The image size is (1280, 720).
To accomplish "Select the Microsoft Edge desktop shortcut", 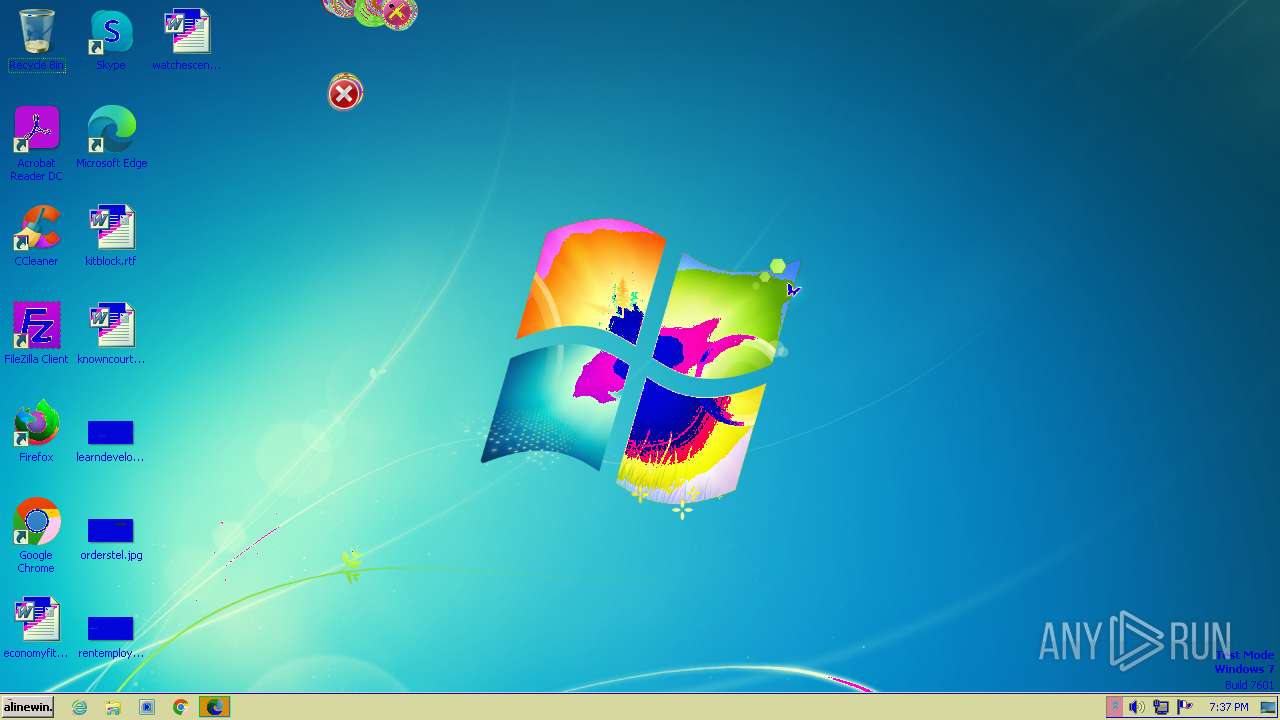I will tap(111, 138).
